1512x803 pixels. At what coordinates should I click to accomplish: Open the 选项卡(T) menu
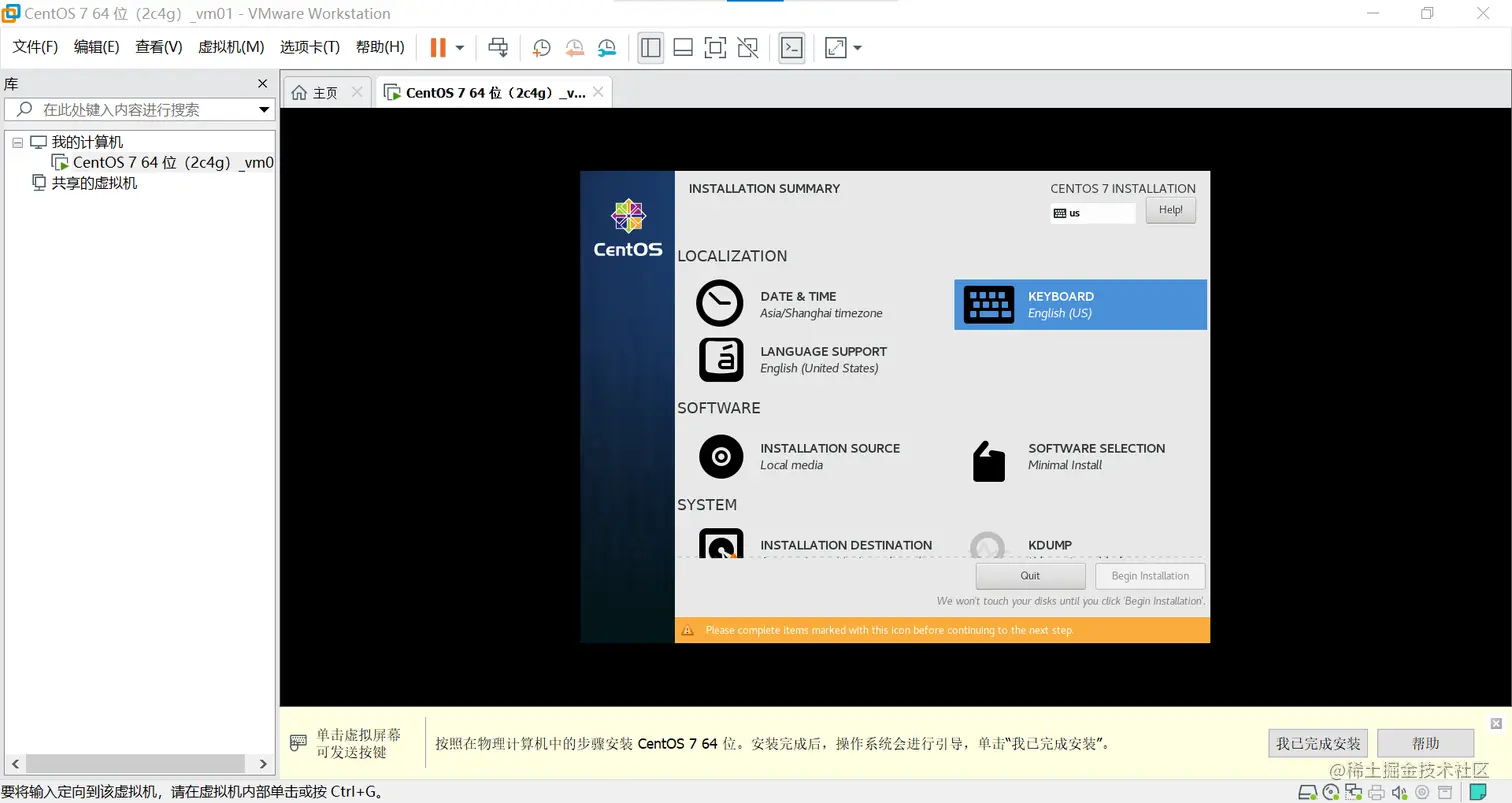[310, 47]
